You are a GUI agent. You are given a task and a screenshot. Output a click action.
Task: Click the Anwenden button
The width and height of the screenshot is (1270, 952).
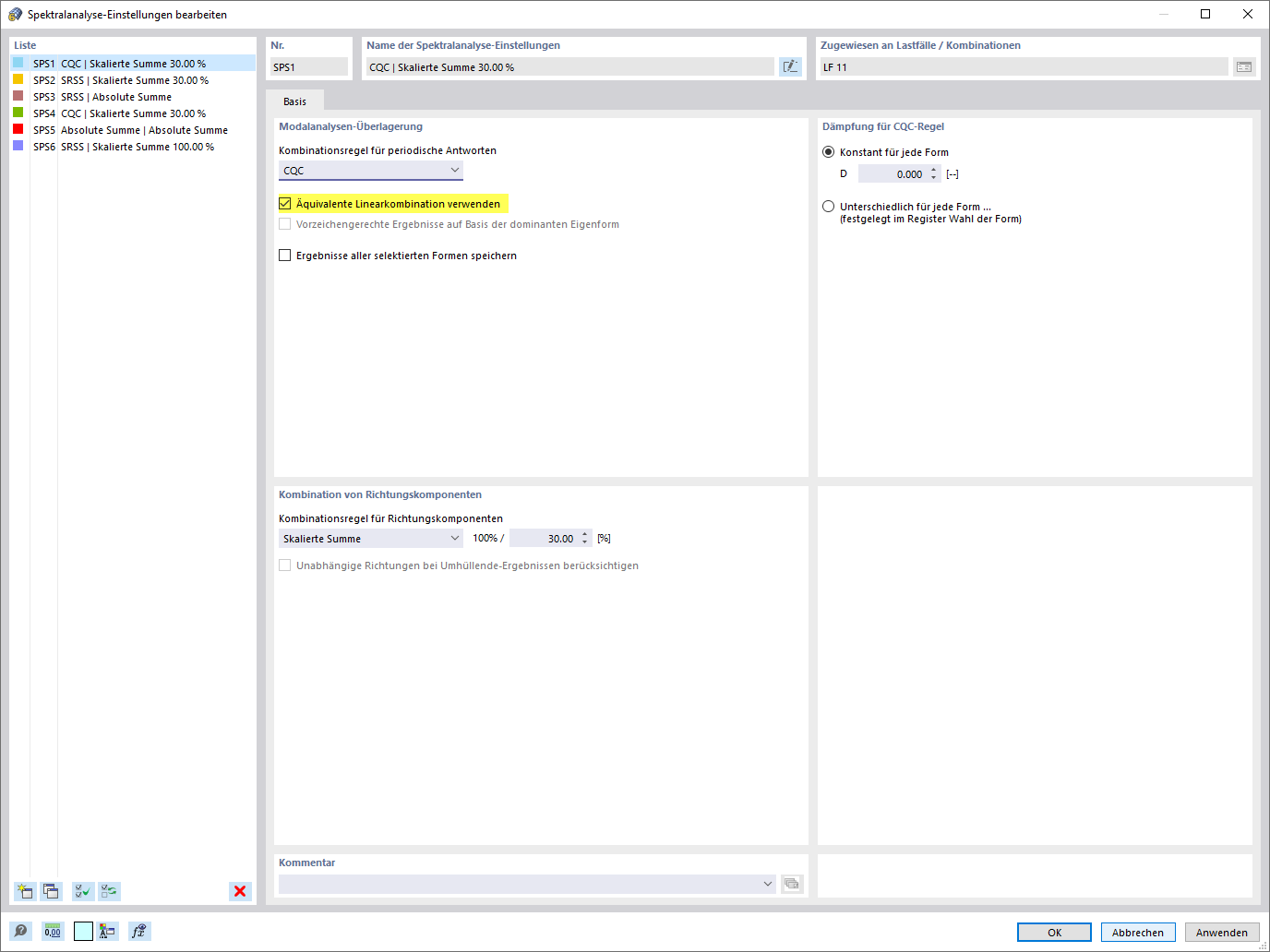[x=1222, y=933]
